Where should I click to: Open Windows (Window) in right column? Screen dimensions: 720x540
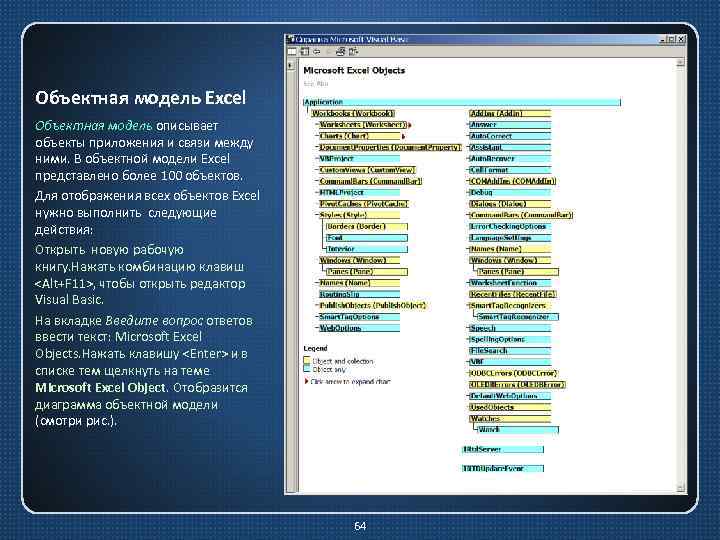point(510,260)
